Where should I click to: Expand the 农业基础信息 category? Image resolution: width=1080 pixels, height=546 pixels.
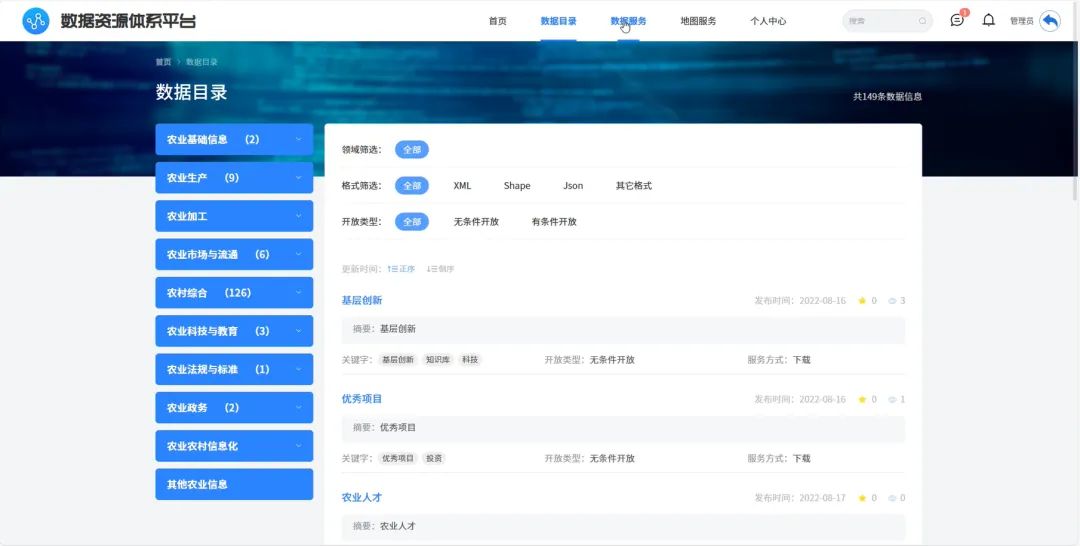(x=234, y=140)
